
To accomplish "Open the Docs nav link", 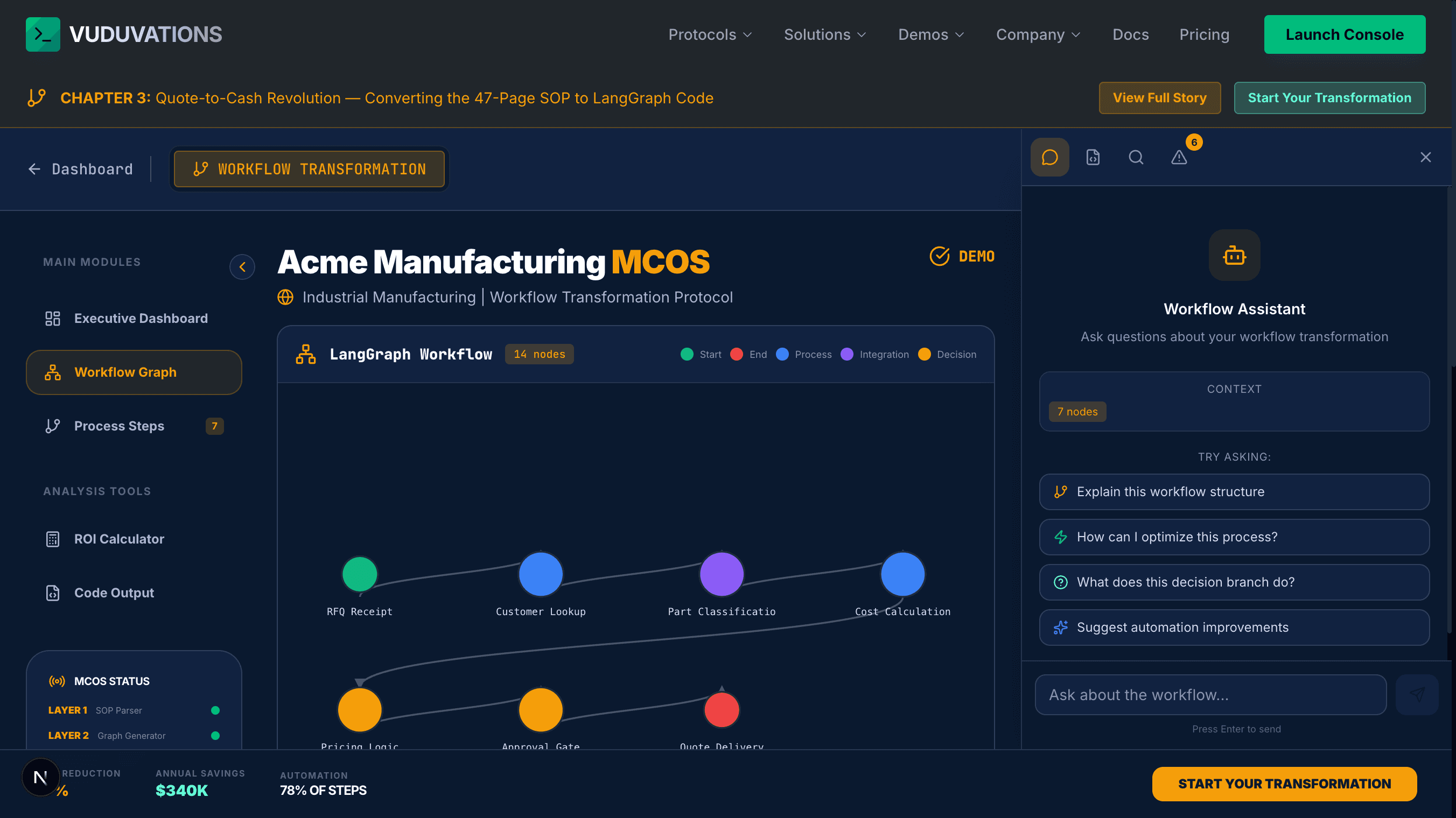I will pos(1130,34).
